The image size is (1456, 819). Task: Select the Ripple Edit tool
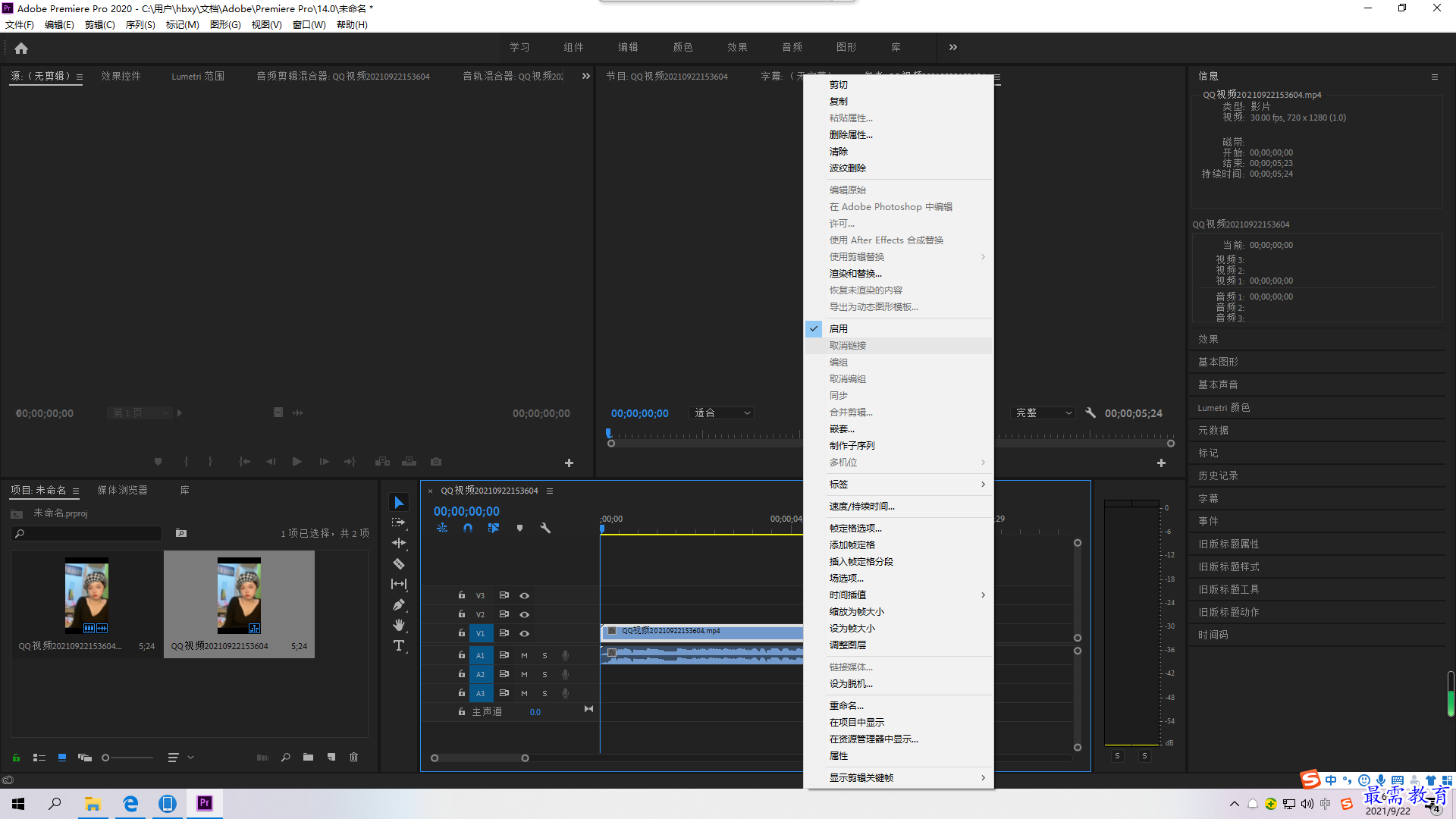[399, 543]
